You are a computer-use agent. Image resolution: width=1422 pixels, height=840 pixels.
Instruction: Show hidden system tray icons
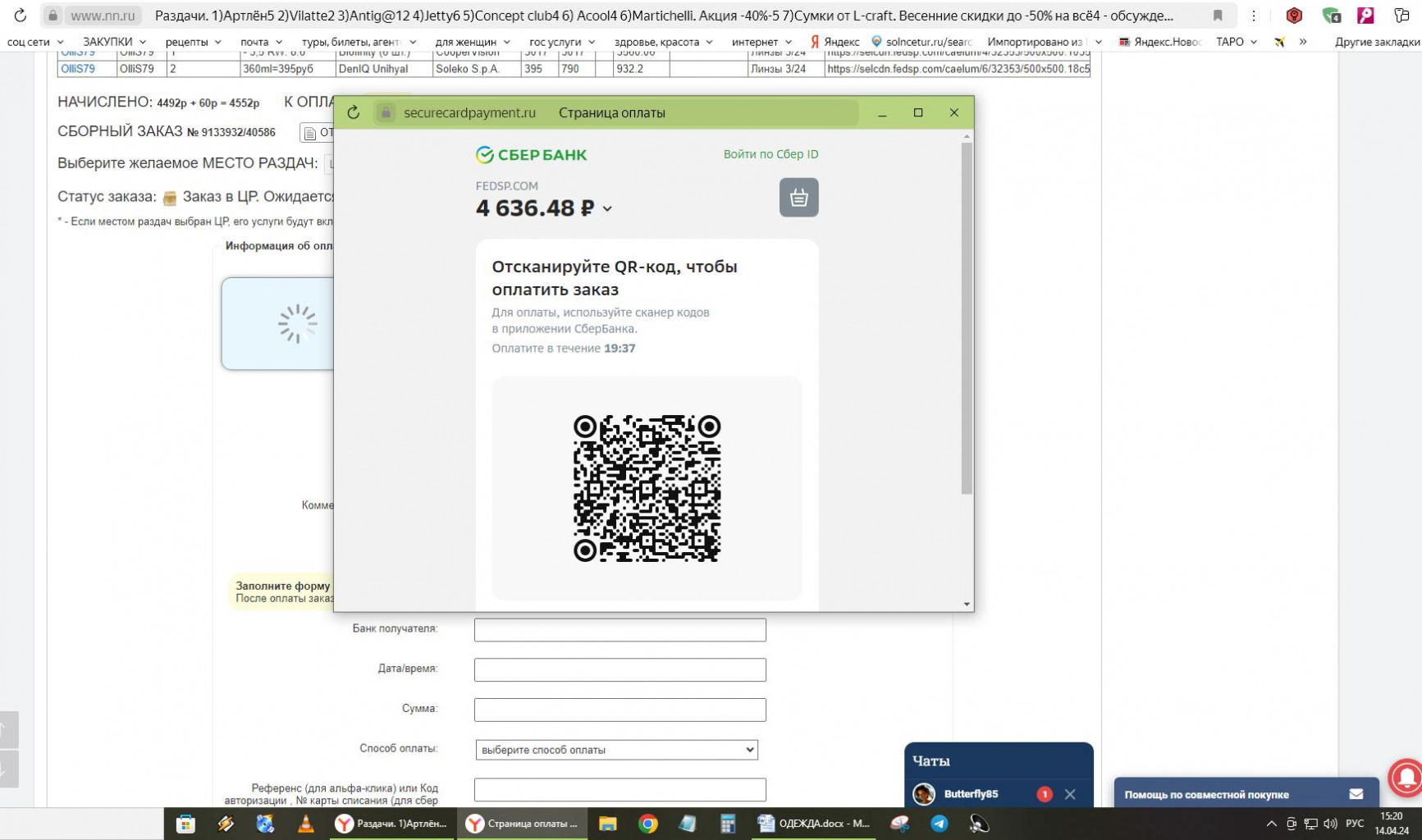[x=1271, y=824]
